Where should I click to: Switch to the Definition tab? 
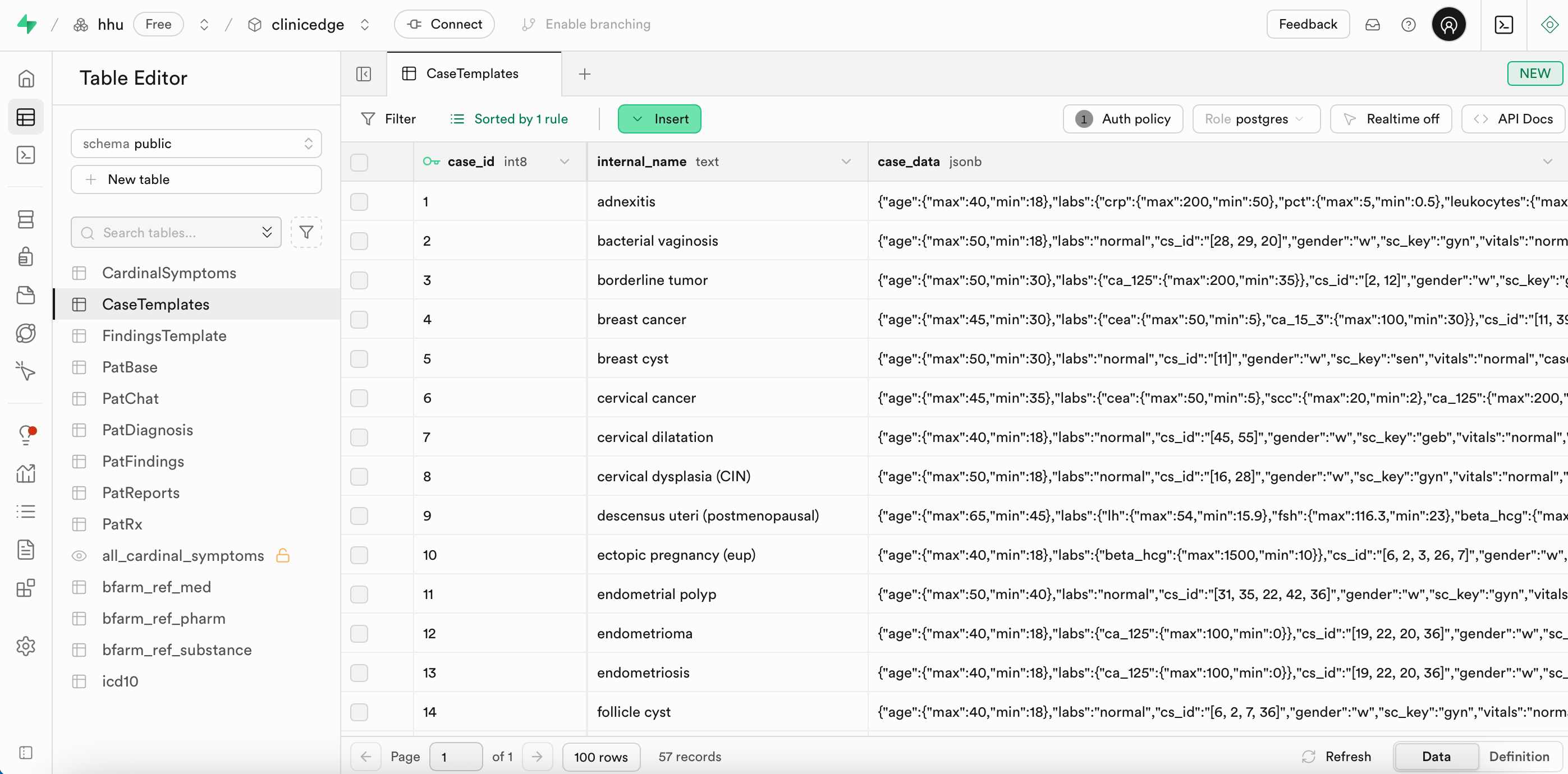coord(1519,757)
